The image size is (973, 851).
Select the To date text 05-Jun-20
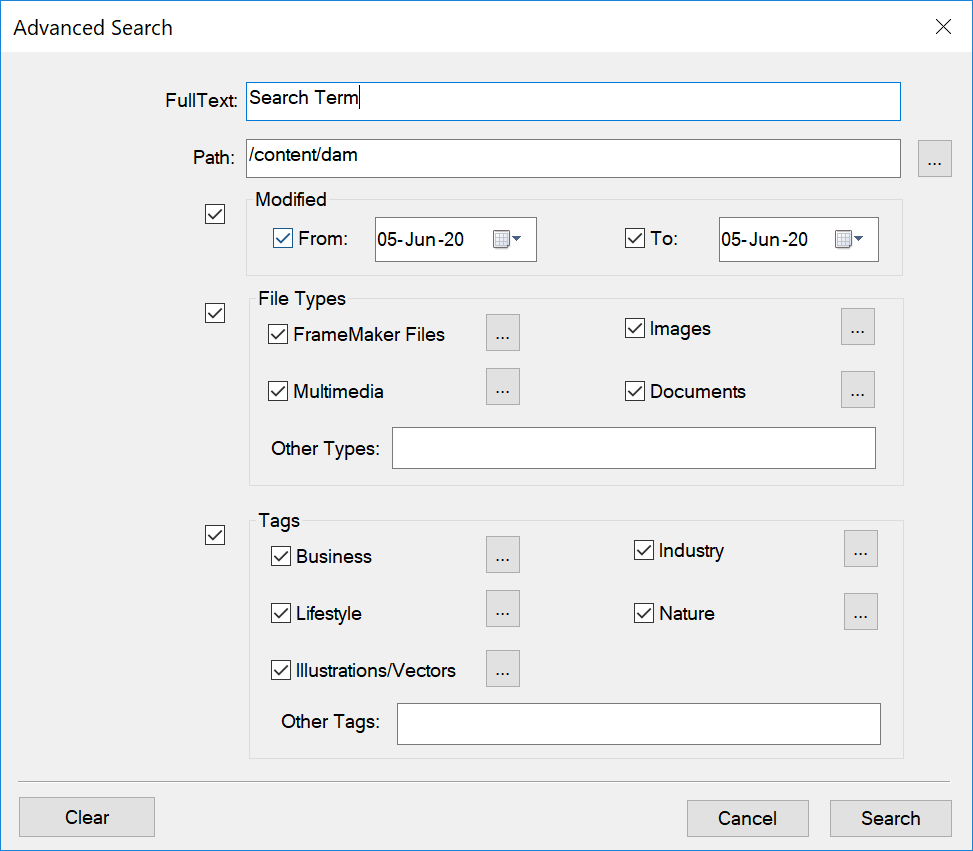pos(764,240)
